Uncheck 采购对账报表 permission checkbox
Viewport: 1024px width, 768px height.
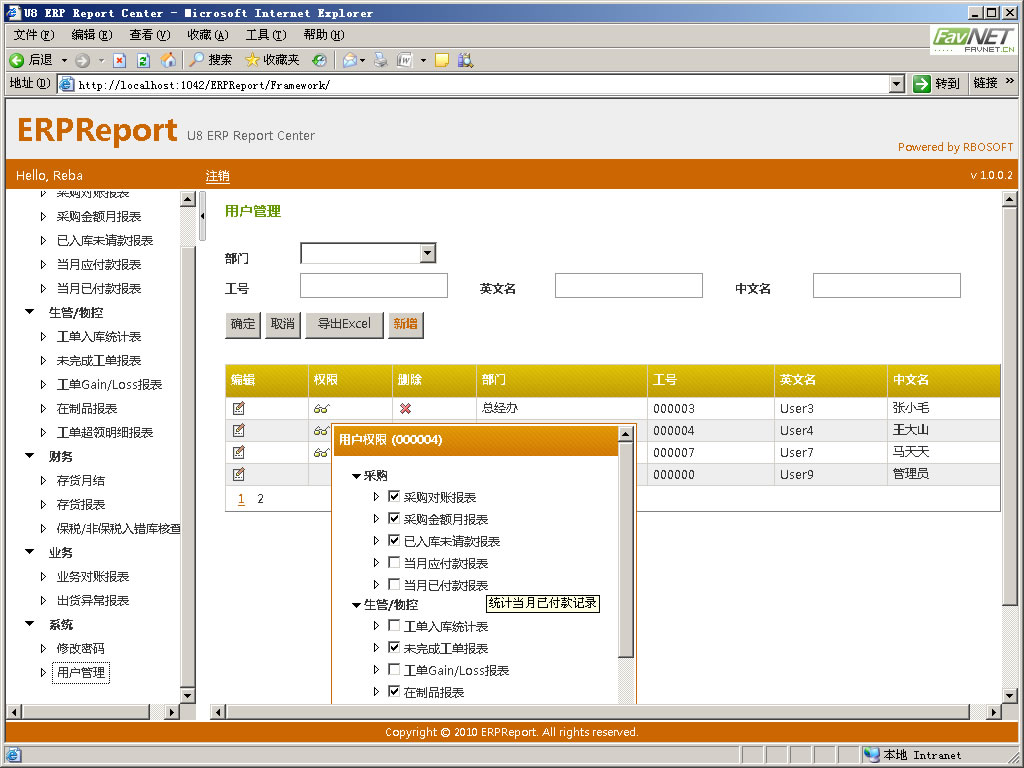click(x=394, y=496)
